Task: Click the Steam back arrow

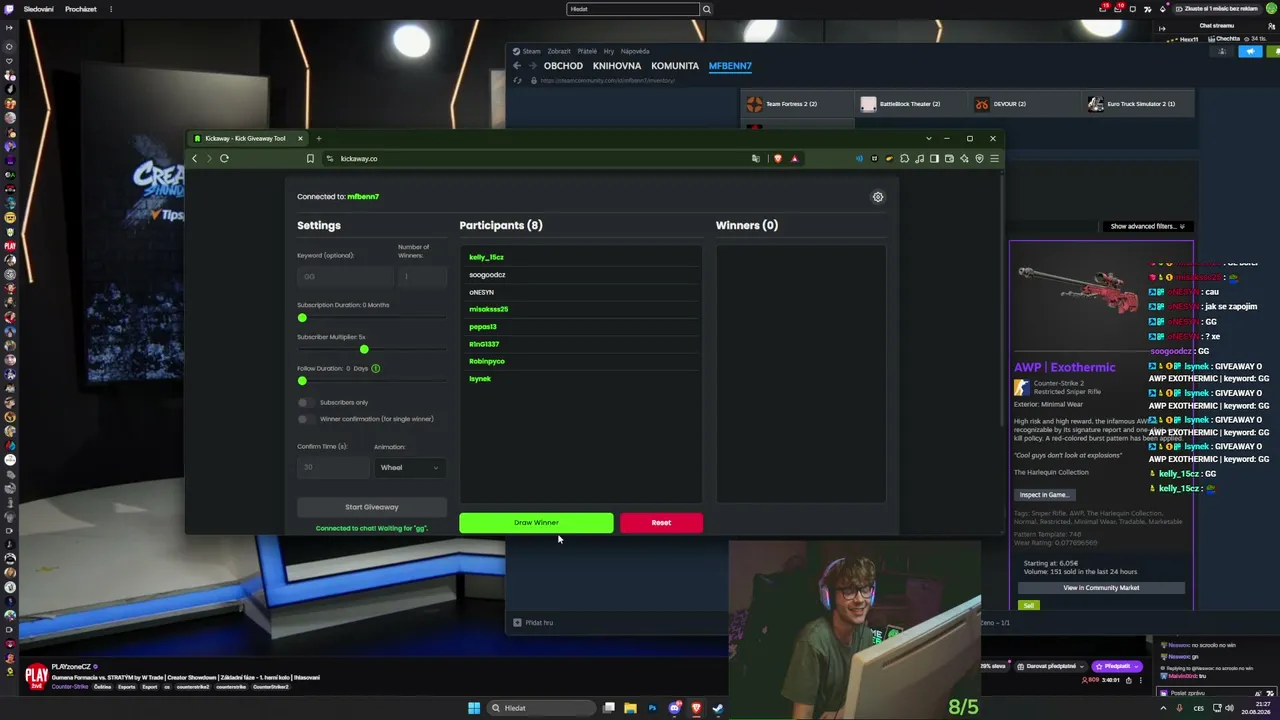Action: [517, 66]
